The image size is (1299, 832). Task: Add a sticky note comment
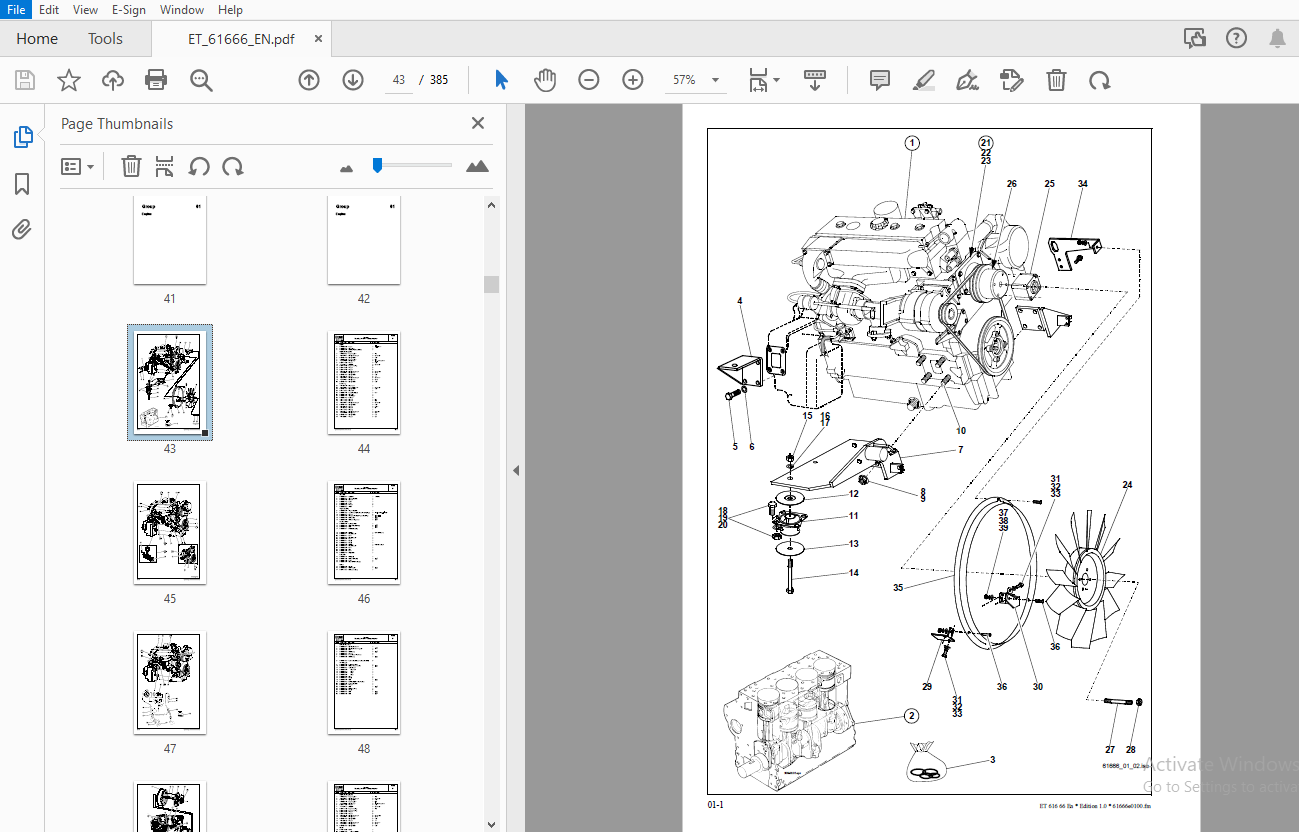[x=880, y=80]
